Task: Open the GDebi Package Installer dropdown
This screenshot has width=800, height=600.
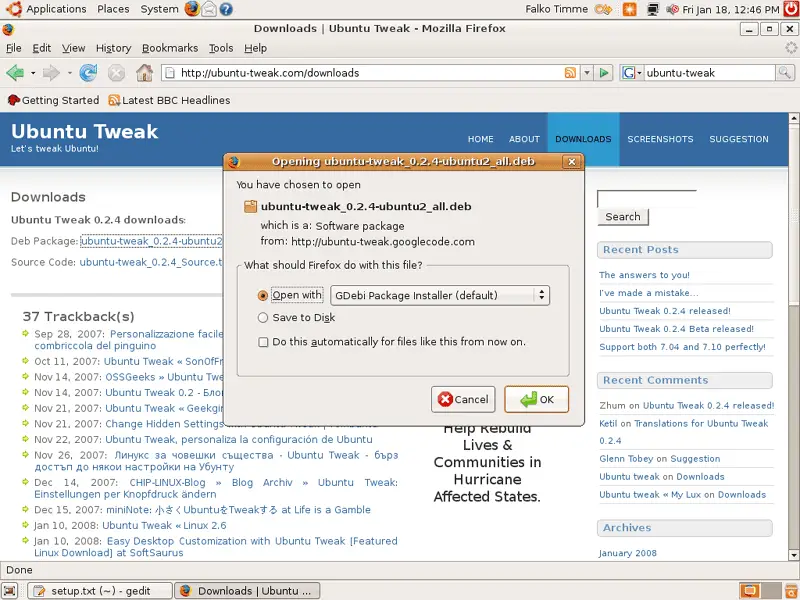Action: coord(440,295)
